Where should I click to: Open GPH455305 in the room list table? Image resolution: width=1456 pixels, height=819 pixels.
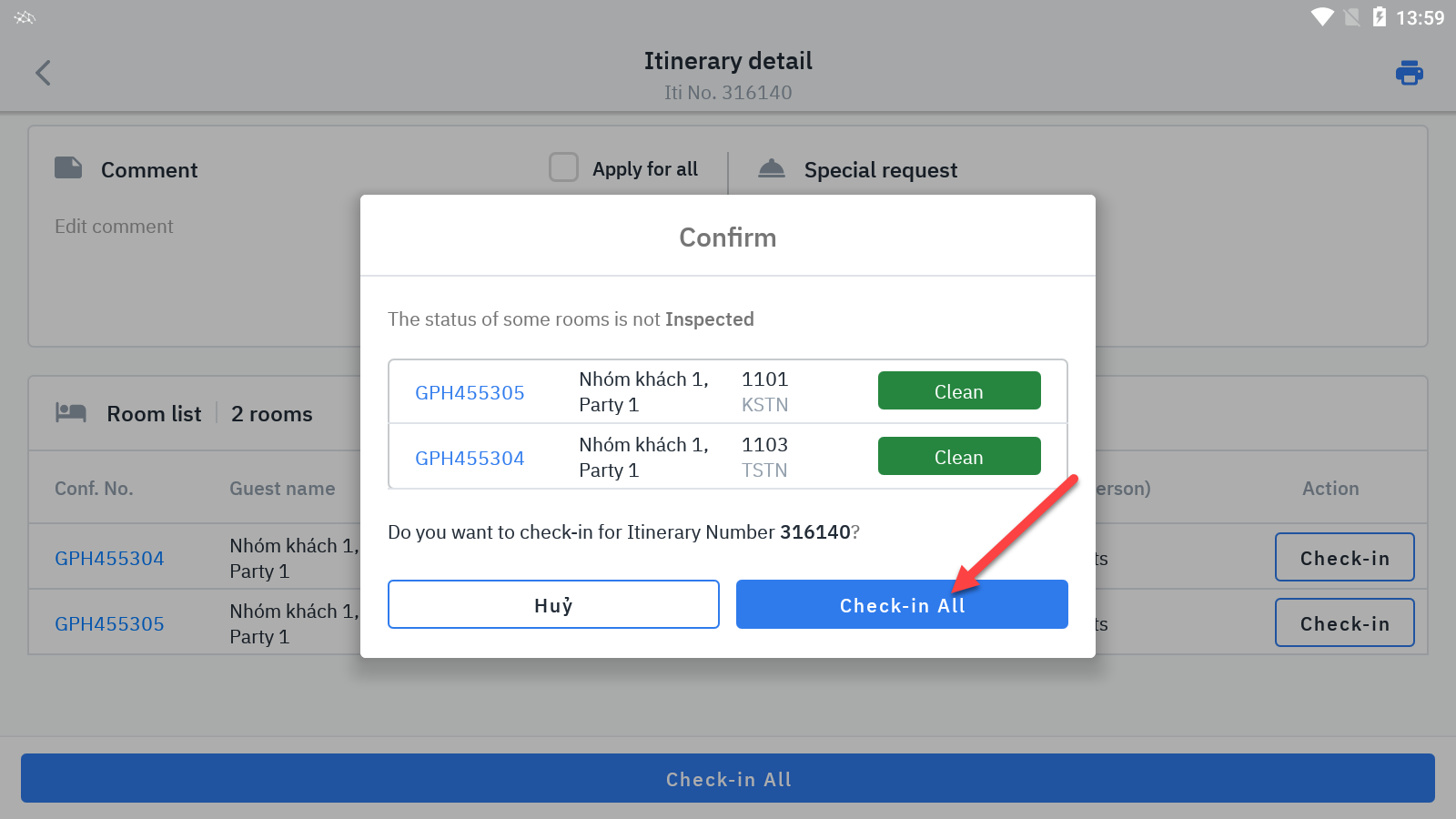109,624
